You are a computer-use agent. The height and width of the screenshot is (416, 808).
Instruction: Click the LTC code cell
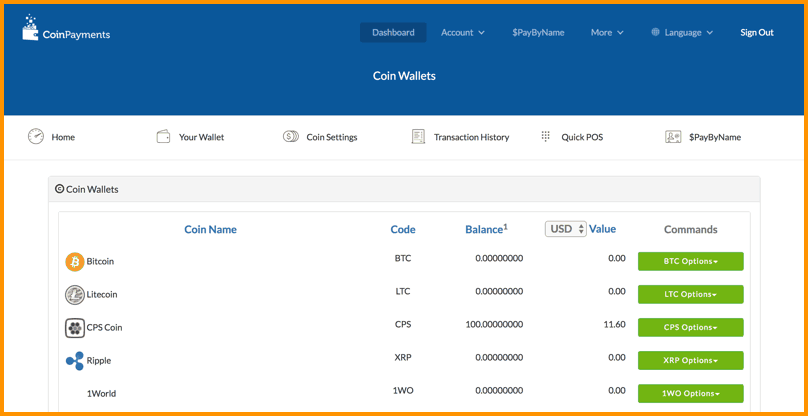[402, 291]
